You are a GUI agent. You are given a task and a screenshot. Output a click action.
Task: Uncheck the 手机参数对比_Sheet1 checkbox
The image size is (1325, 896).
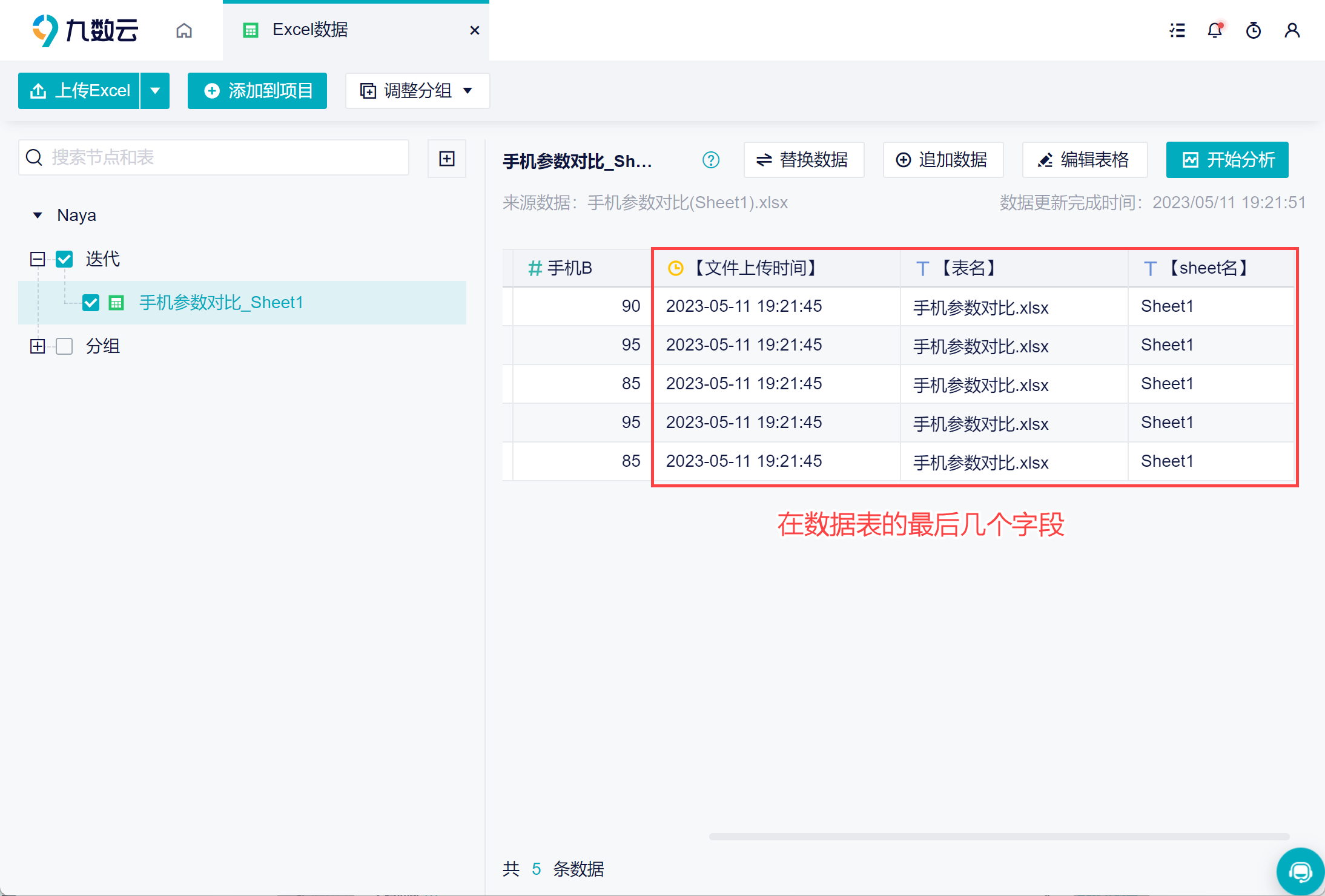(x=91, y=303)
